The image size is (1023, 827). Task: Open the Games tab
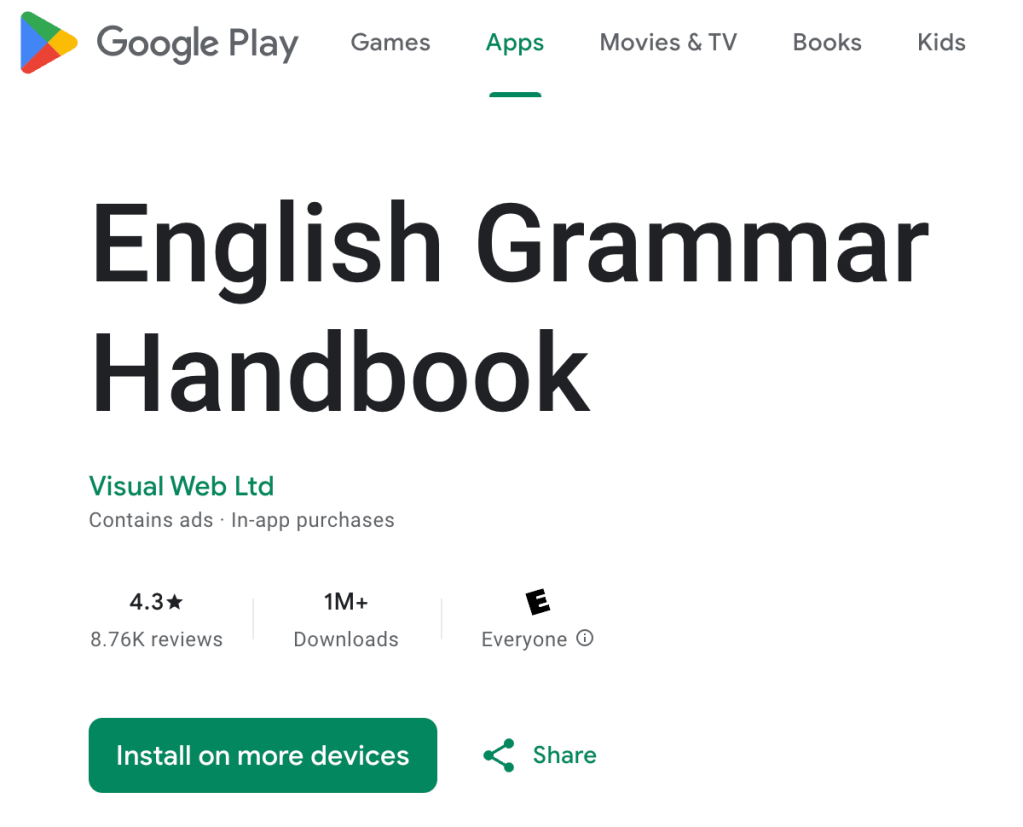pyautogui.click(x=390, y=43)
